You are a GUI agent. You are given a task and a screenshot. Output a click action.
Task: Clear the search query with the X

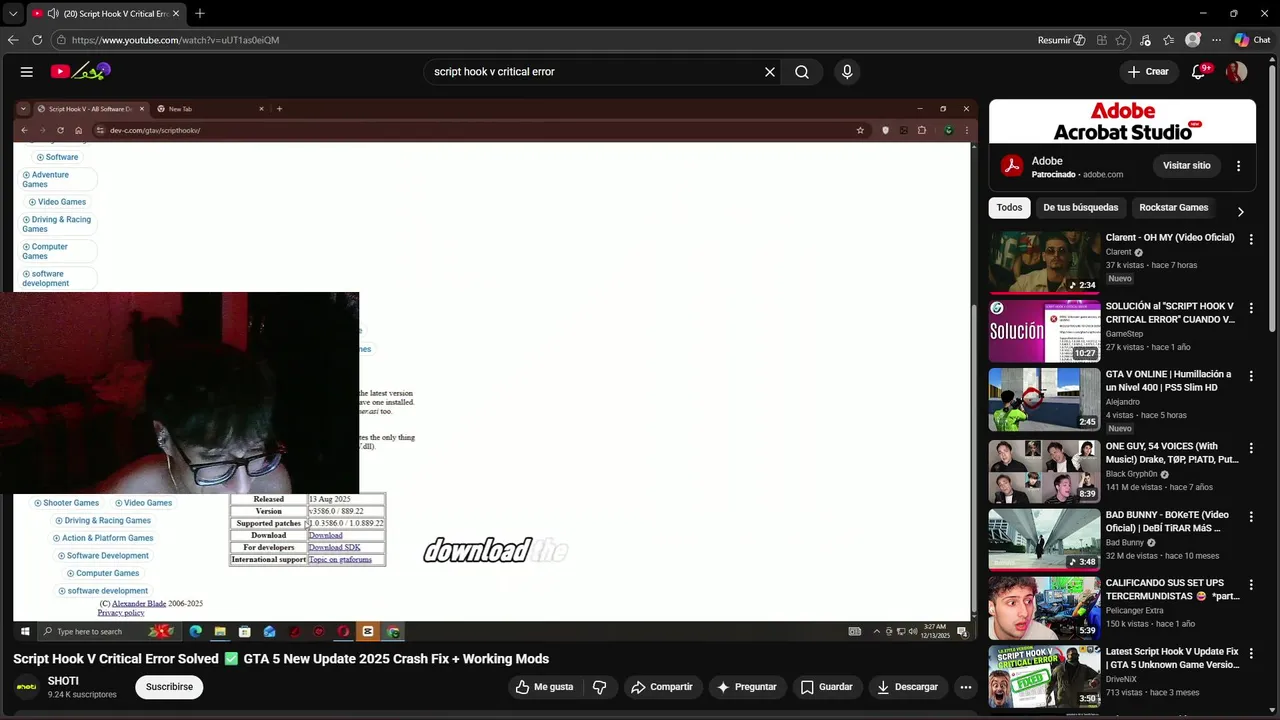click(x=770, y=72)
